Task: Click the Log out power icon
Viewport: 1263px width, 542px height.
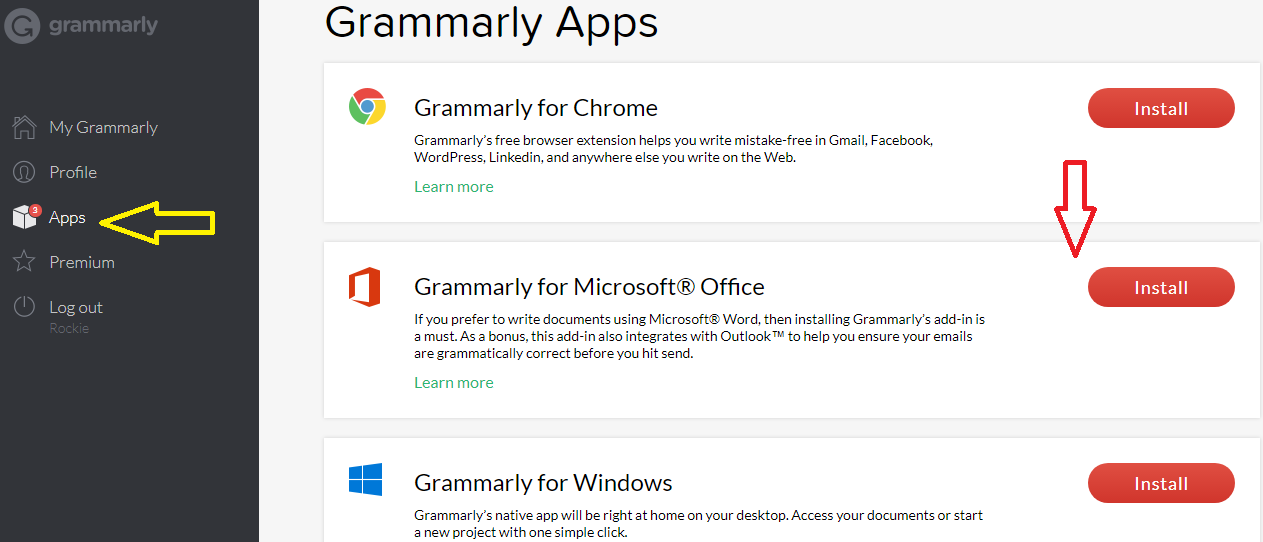Action: click(x=24, y=307)
